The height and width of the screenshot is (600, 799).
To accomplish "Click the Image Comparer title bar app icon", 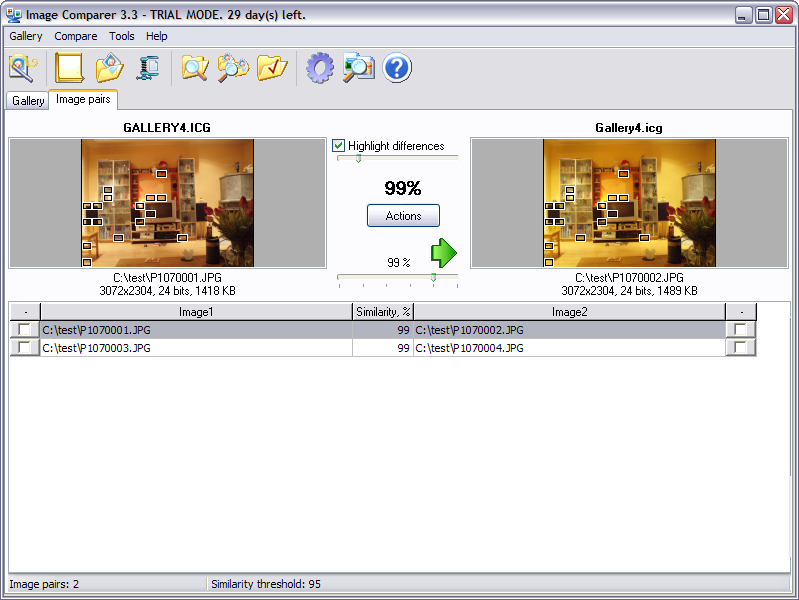I will pyautogui.click(x=14, y=15).
